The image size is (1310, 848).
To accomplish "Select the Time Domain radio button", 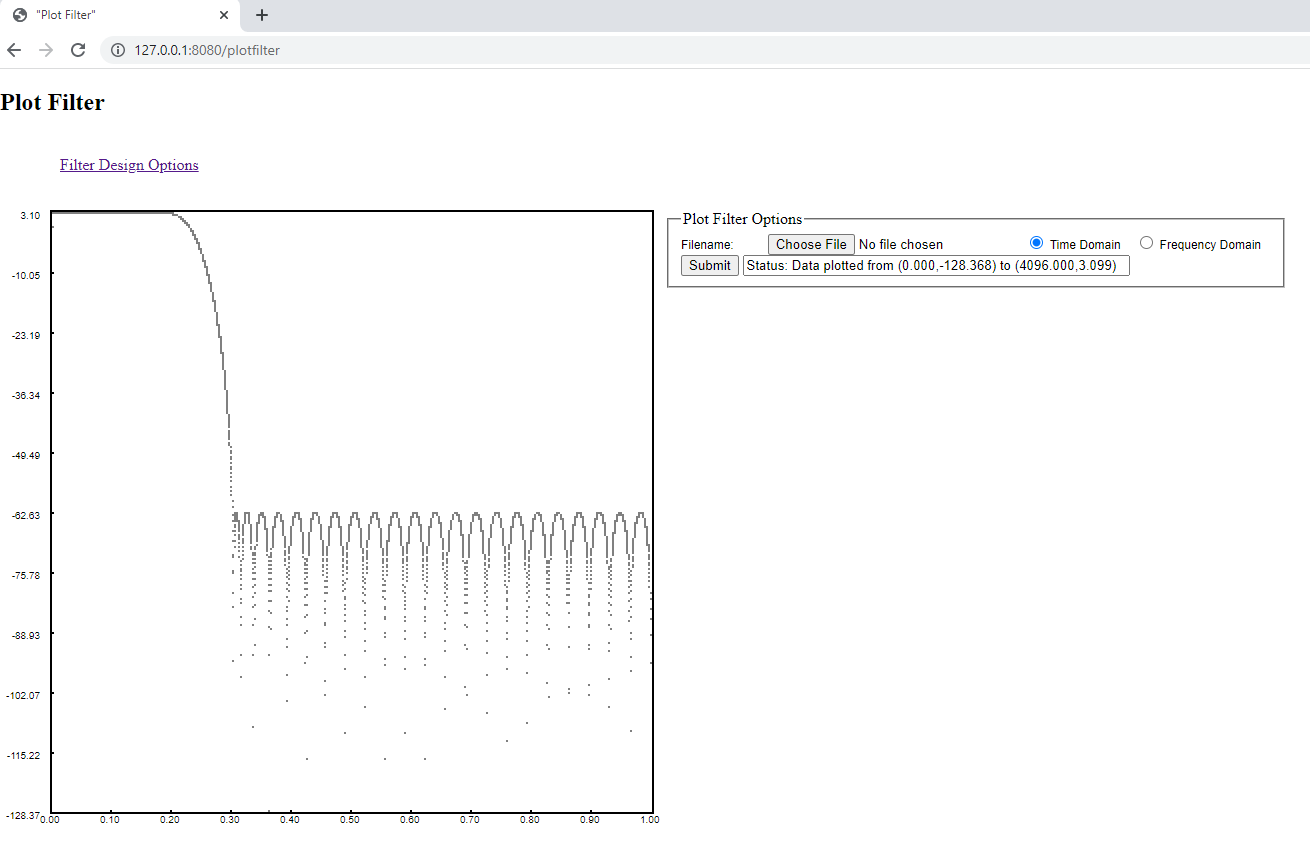I will (1037, 242).
